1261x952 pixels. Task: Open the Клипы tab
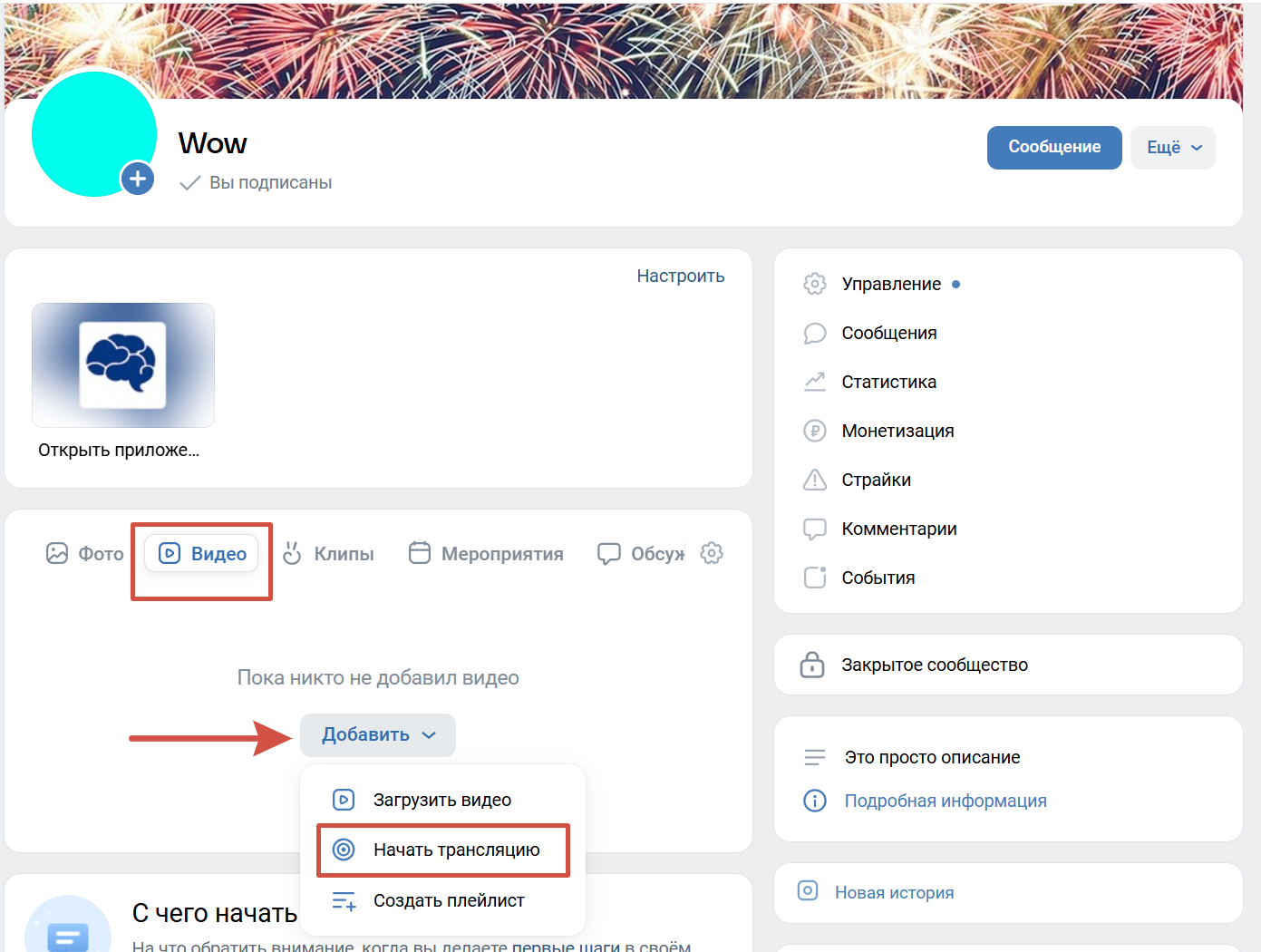coord(329,553)
